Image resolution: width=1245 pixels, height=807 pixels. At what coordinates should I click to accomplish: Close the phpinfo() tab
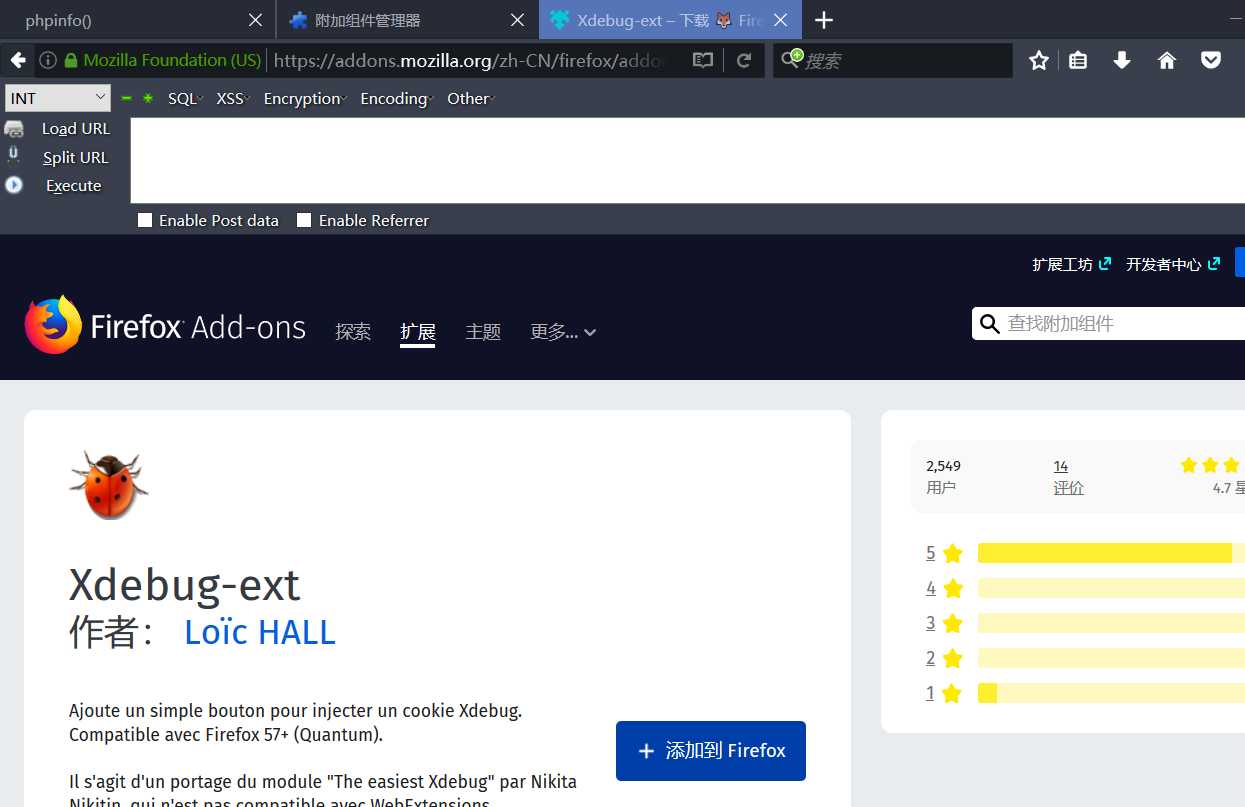coord(256,20)
